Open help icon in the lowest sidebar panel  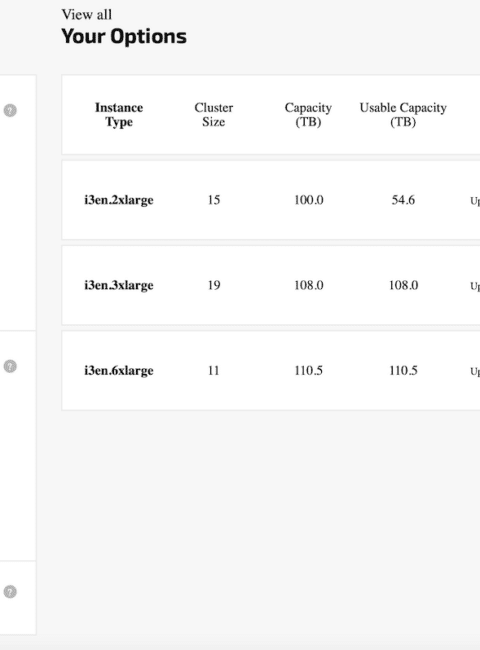pyautogui.click(x=10, y=592)
